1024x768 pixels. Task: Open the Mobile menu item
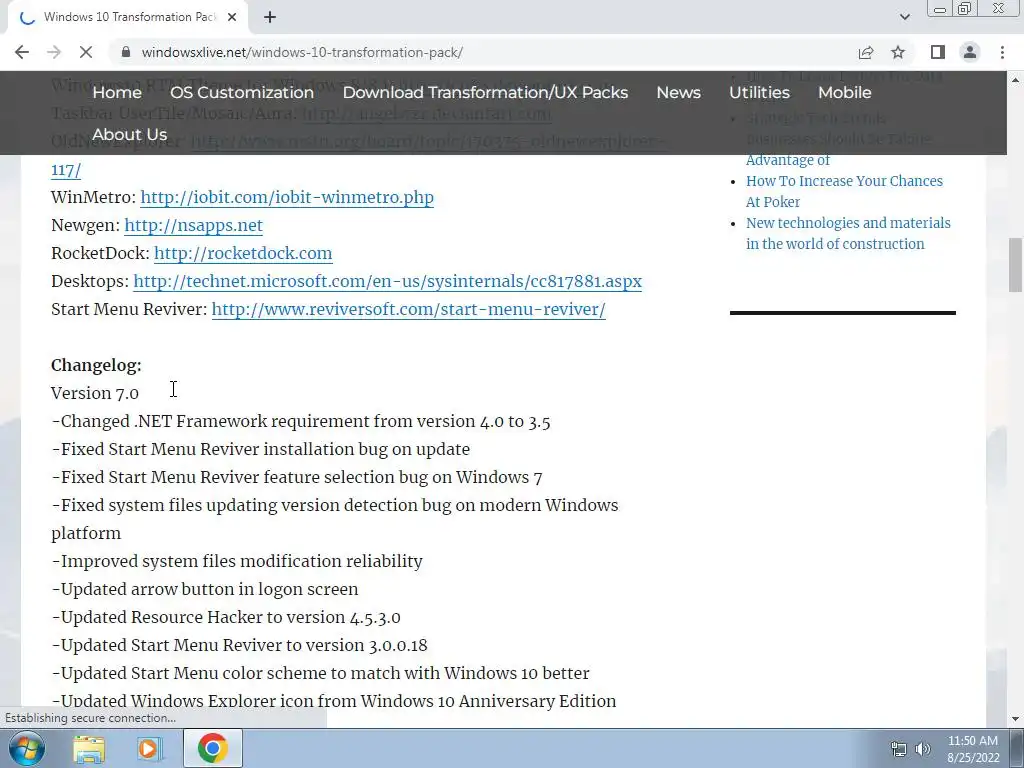coord(844,92)
